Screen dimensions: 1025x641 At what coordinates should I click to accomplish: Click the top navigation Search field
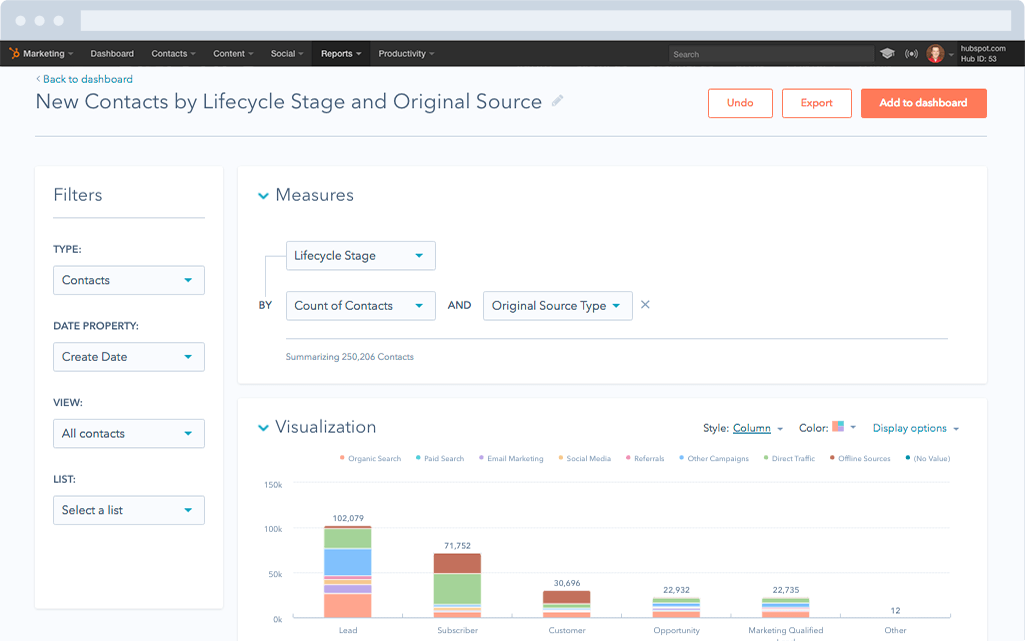(771, 54)
